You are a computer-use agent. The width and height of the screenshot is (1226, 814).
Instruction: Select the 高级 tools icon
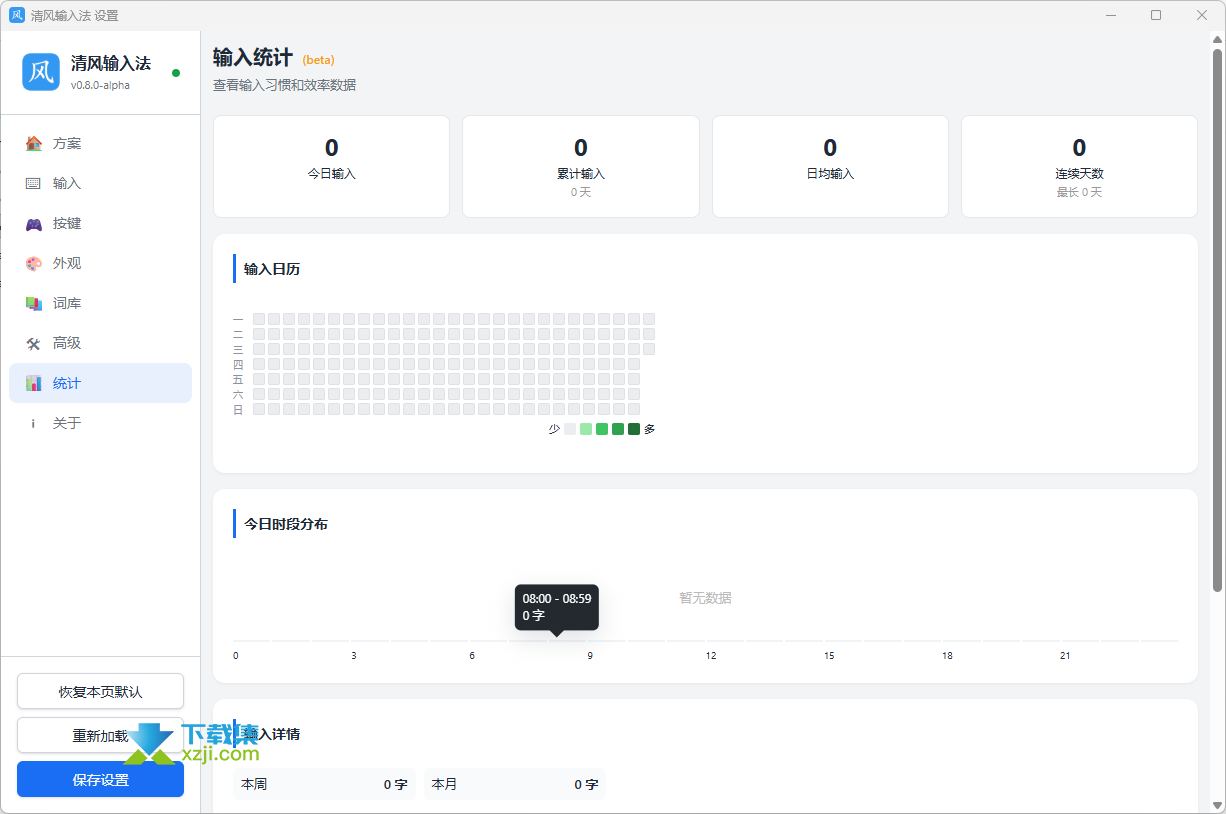(x=34, y=343)
